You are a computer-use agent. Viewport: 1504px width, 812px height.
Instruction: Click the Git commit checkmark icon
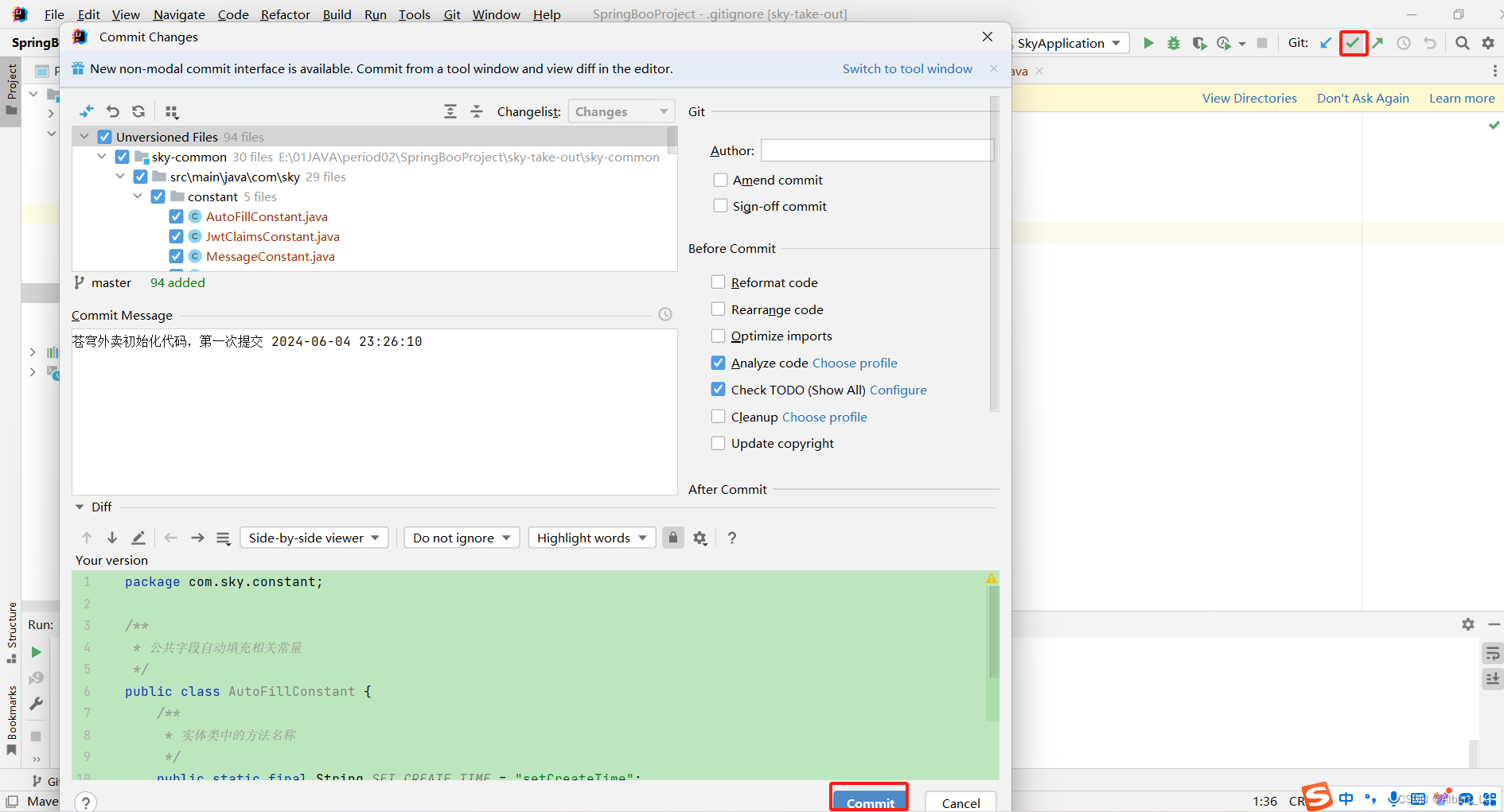1353,43
